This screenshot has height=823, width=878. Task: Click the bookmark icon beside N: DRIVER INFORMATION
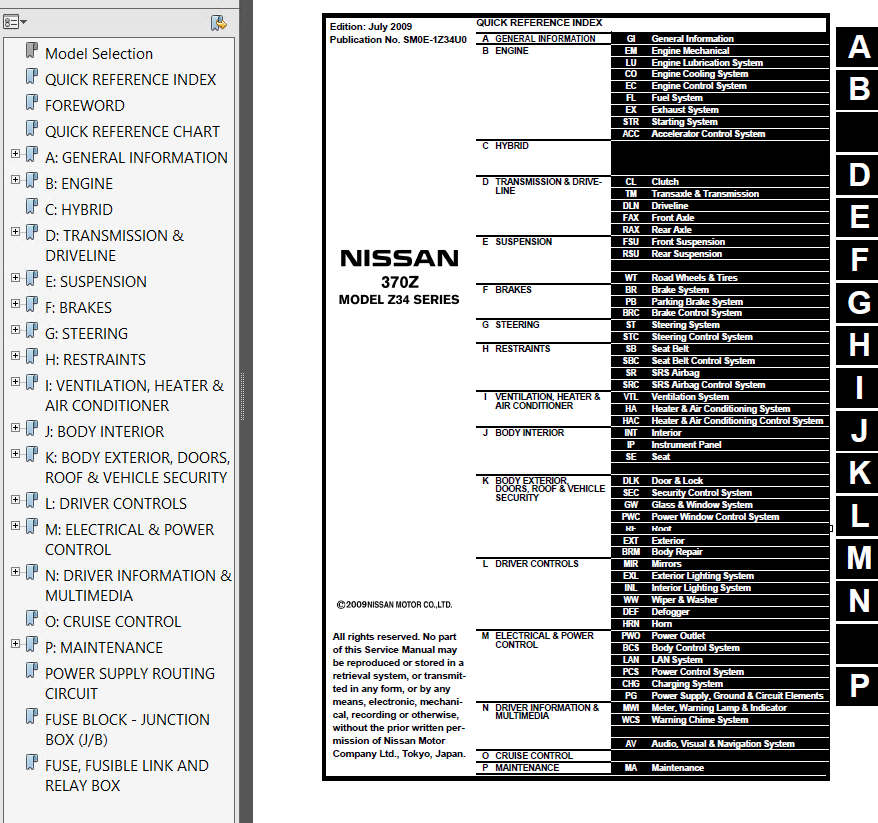pyautogui.click(x=32, y=573)
